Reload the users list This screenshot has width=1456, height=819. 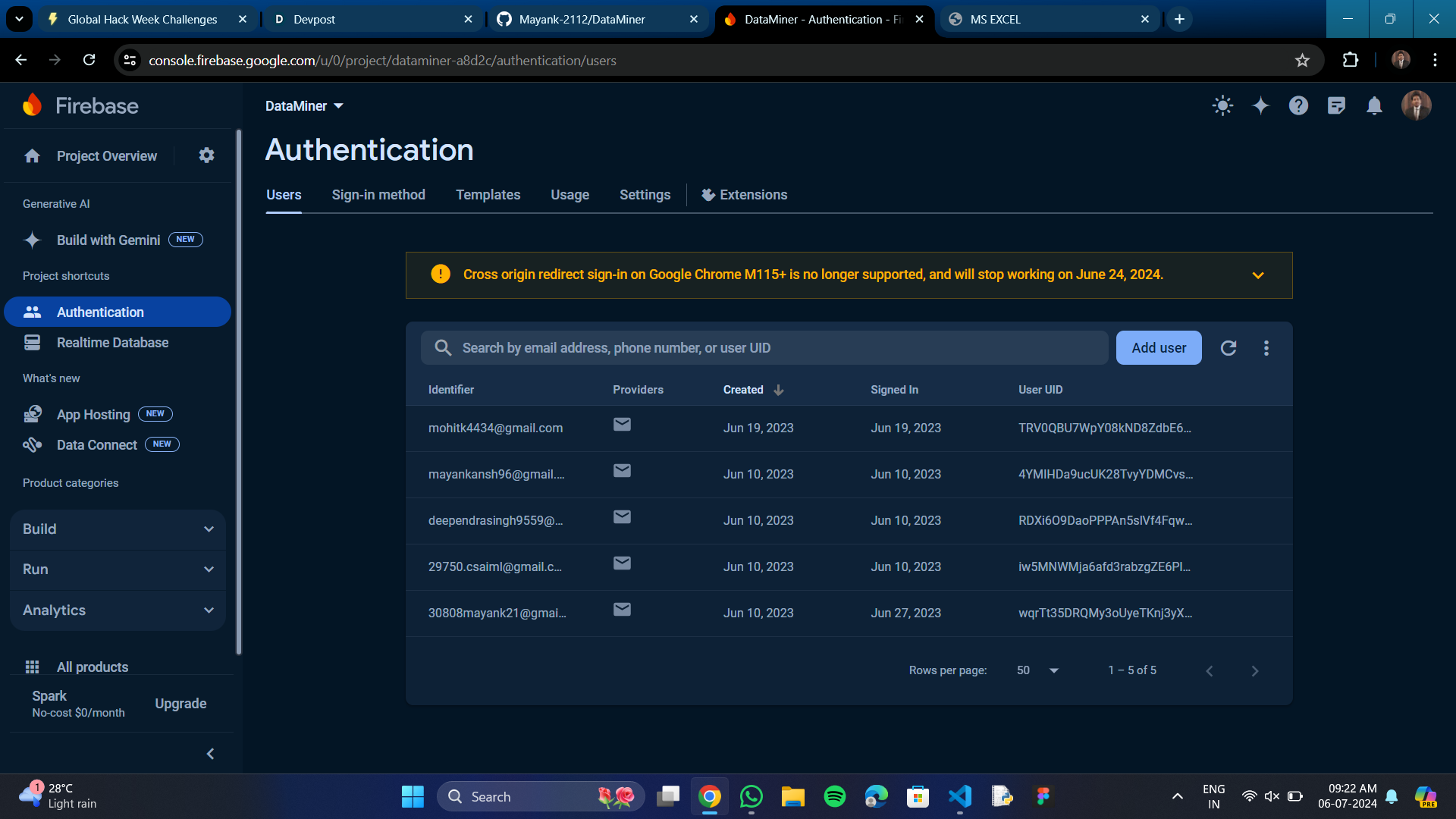[x=1228, y=348]
